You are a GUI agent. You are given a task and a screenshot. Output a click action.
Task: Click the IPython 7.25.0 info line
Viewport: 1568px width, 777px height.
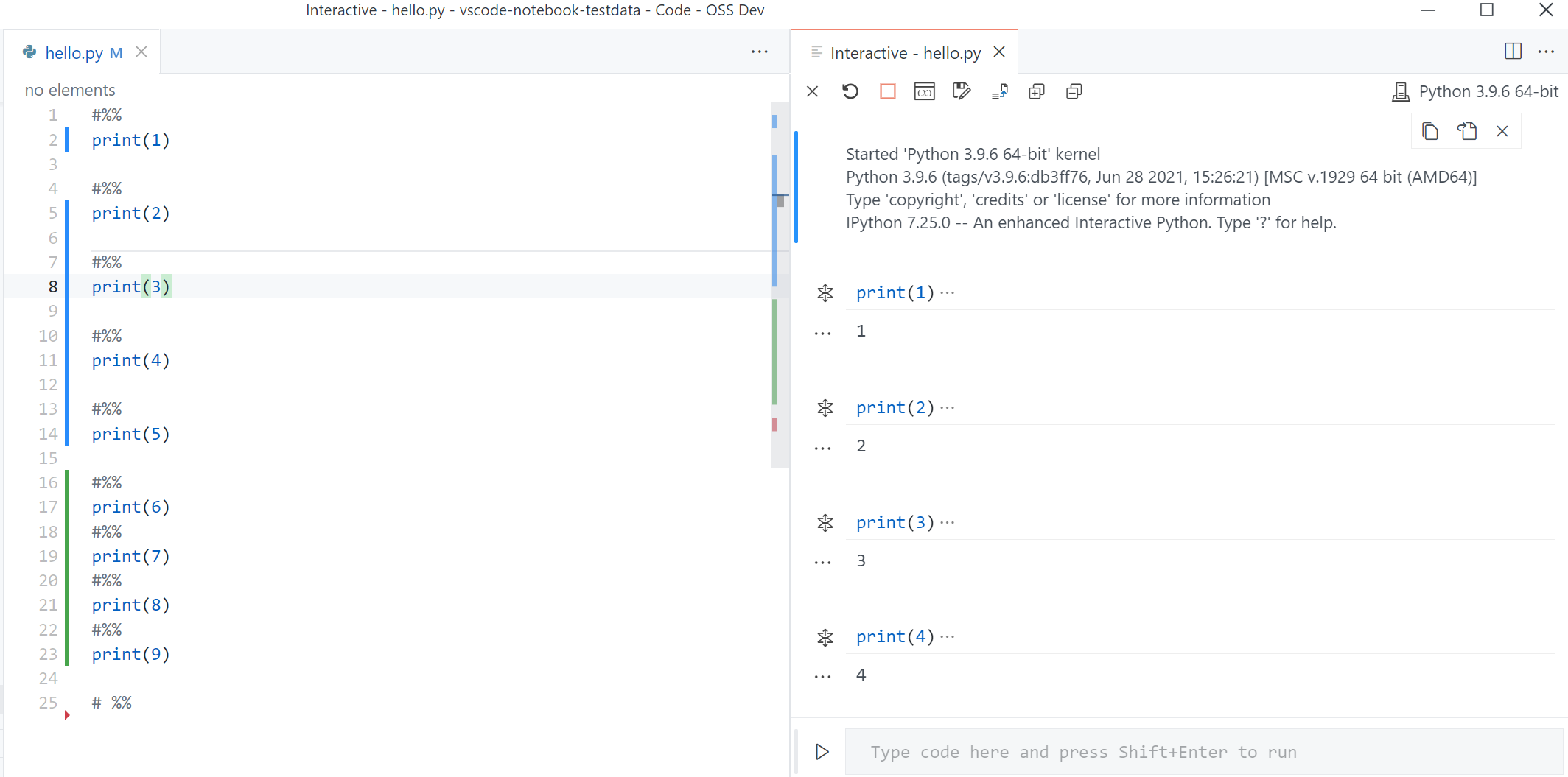click(x=1091, y=222)
